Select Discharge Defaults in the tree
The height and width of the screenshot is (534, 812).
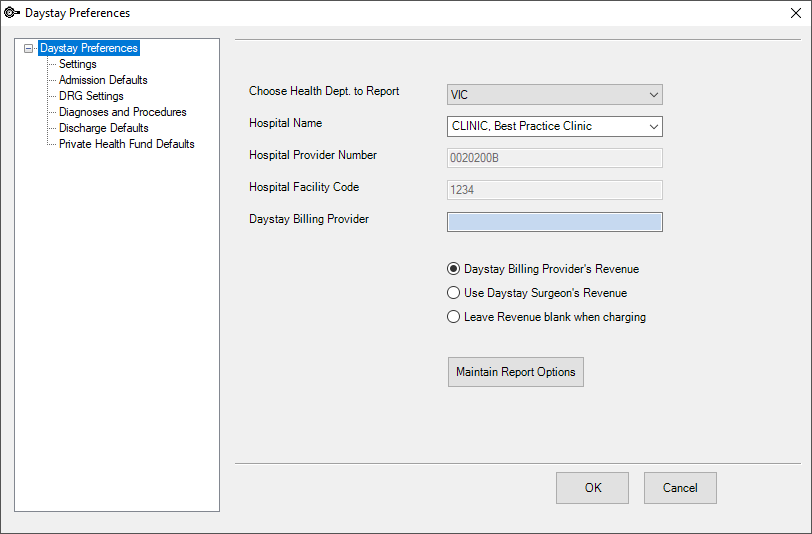point(104,128)
